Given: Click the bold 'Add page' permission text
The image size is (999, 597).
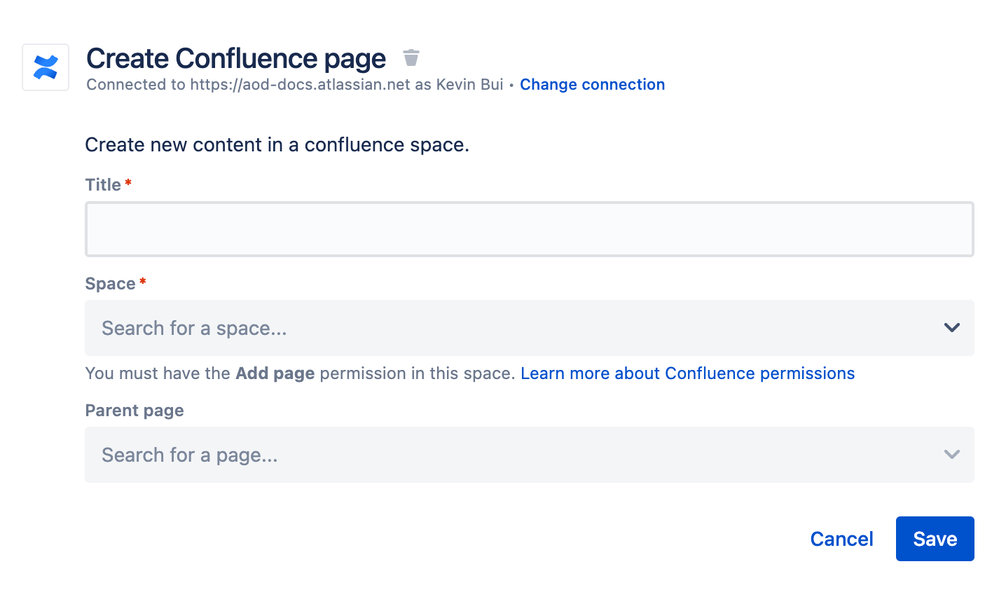Looking at the screenshot, I should tap(275, 374).
